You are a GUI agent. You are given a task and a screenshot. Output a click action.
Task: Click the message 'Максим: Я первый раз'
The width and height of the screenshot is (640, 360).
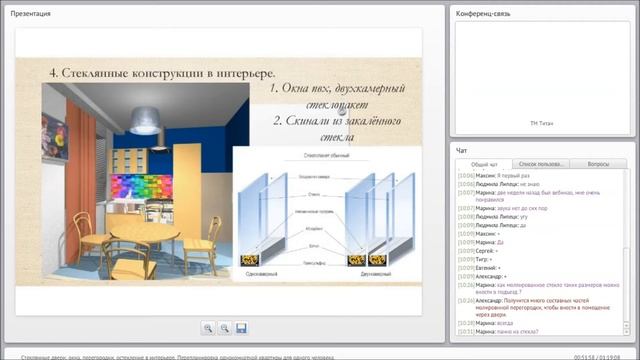493,176
